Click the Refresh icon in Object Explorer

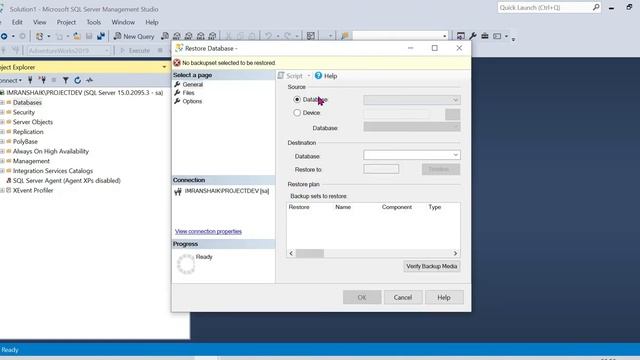pos(78,80)
